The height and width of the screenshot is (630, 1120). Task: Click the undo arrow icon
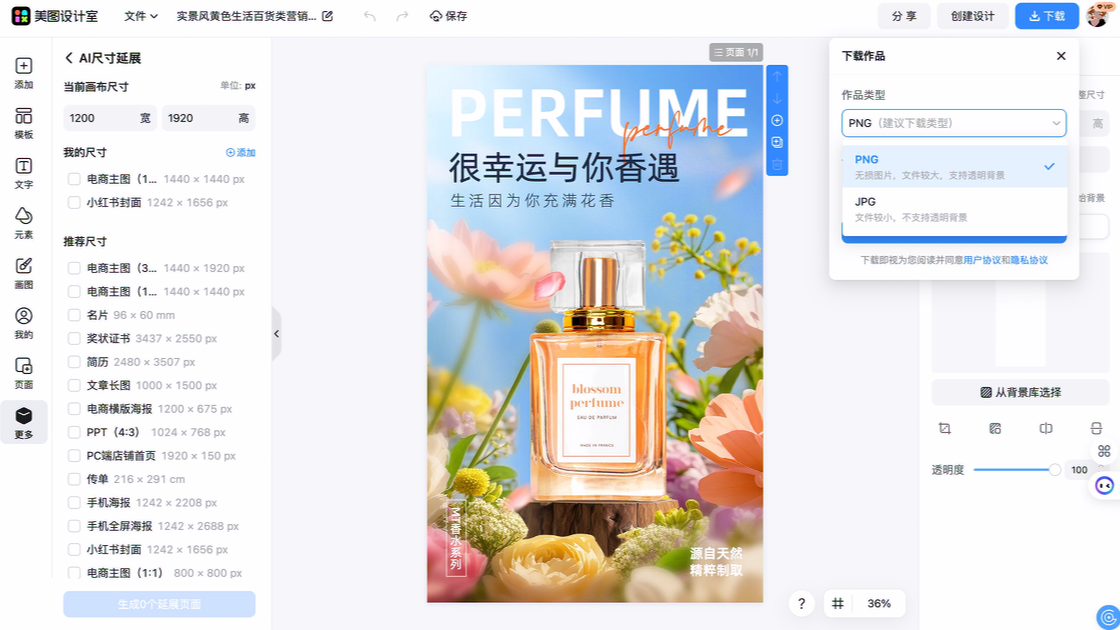tap(370, 16)
